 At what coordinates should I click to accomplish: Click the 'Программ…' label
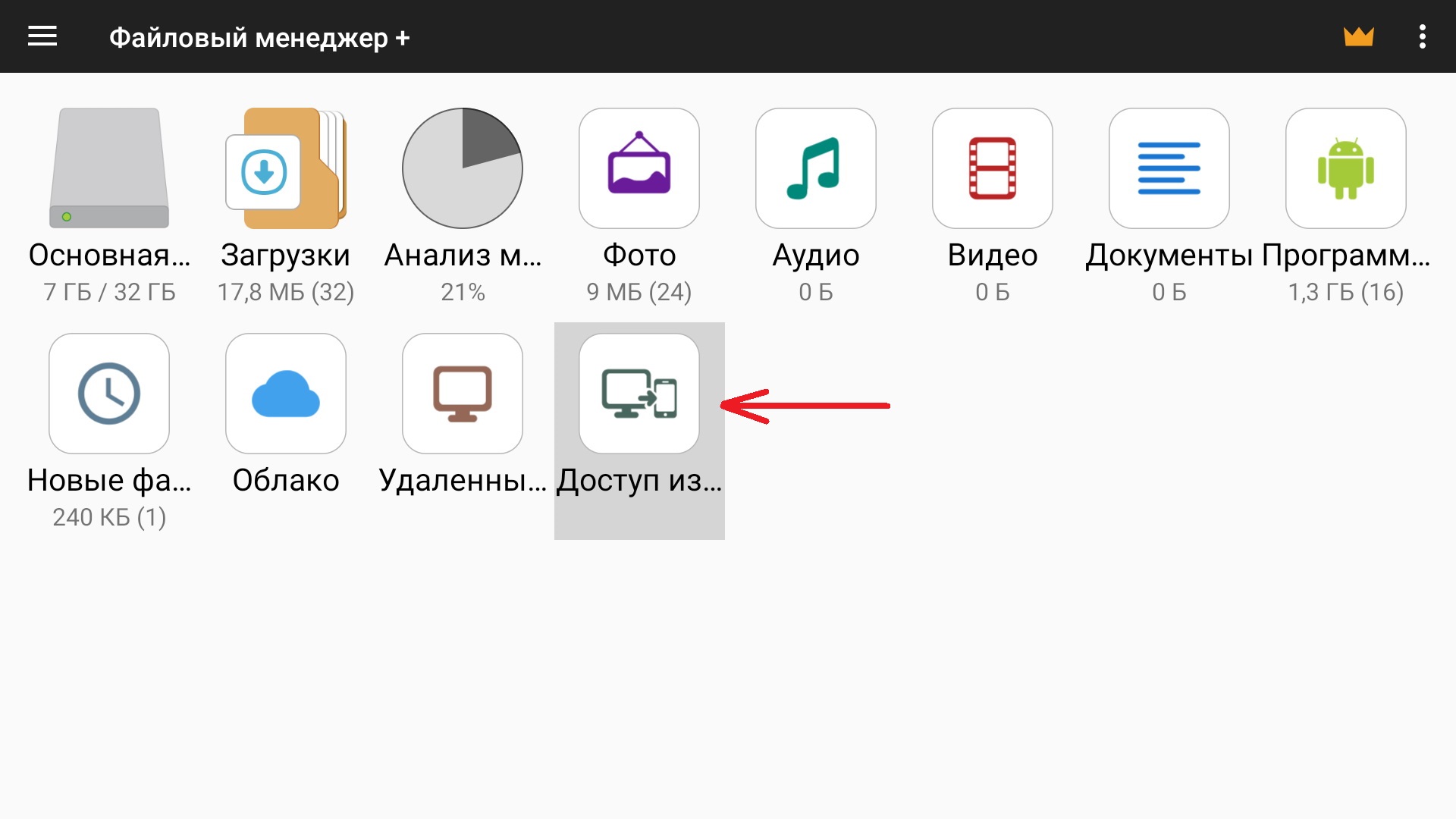(1346, 256)
